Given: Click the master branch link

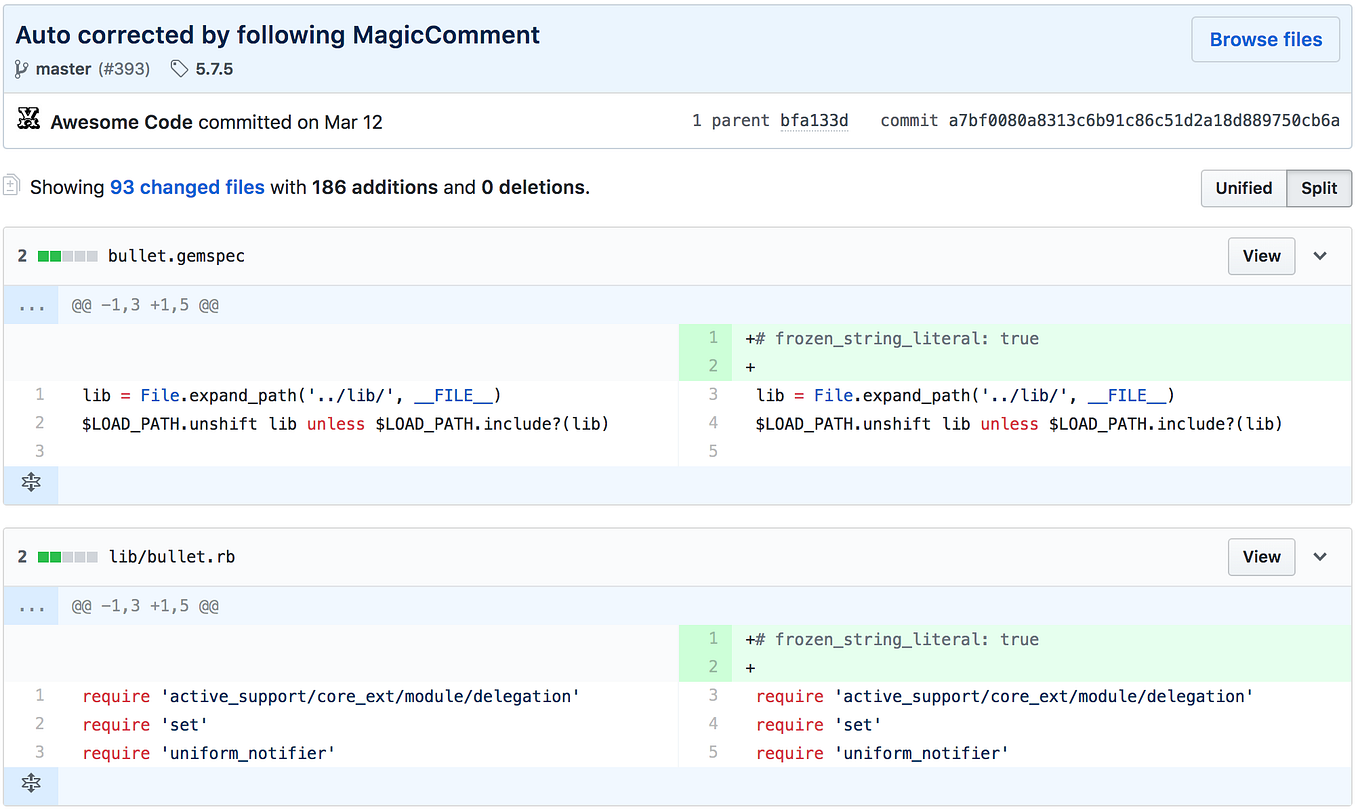Looking at the screenshot, I should click(x=63, y=68).
